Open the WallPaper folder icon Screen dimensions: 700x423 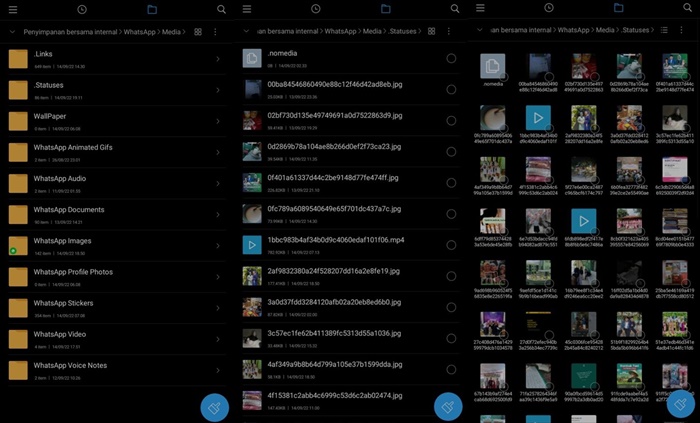pos(18,121)
